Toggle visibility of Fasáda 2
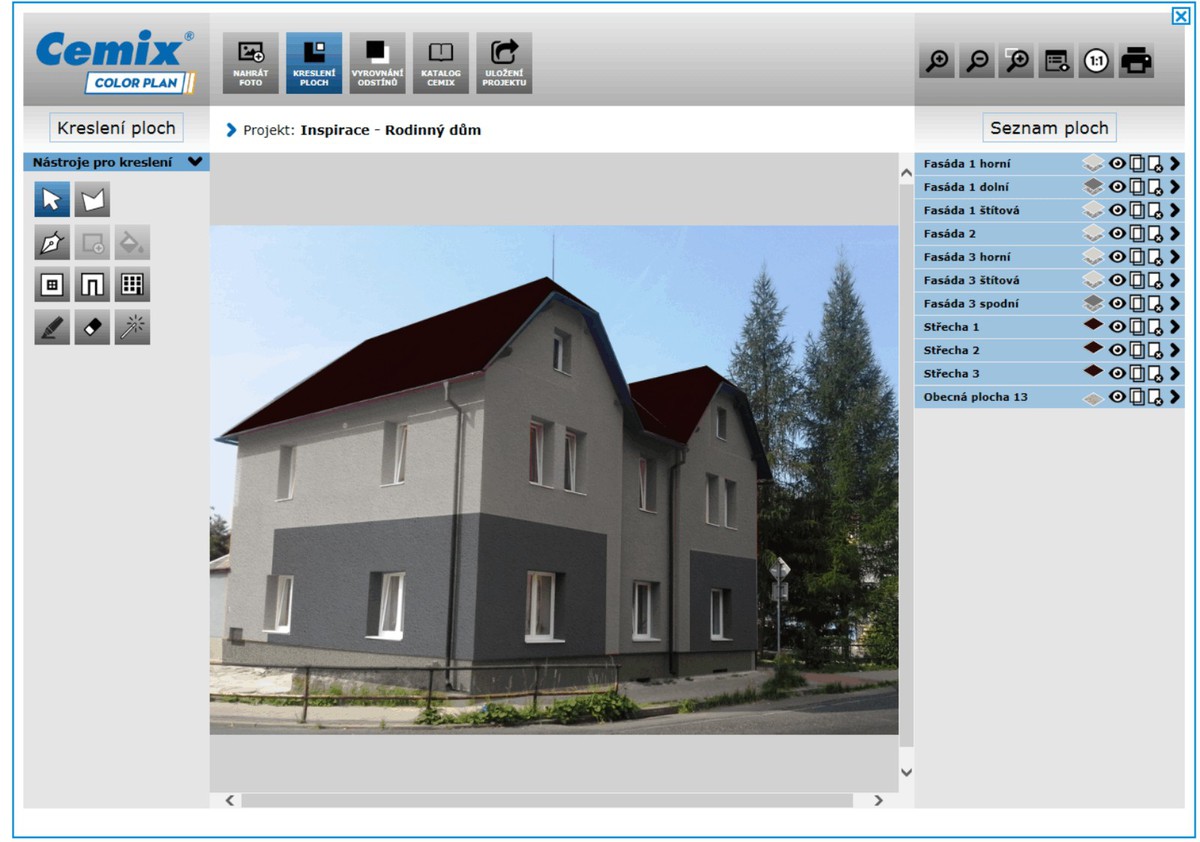This screenshot has height=842, width=1200. point(1118,233)
